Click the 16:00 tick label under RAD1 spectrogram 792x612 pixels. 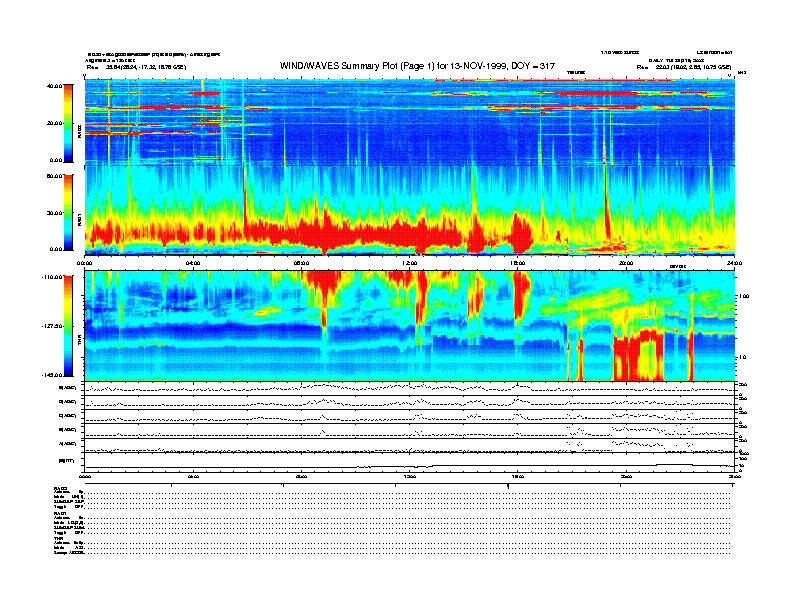tap(518, 263)
